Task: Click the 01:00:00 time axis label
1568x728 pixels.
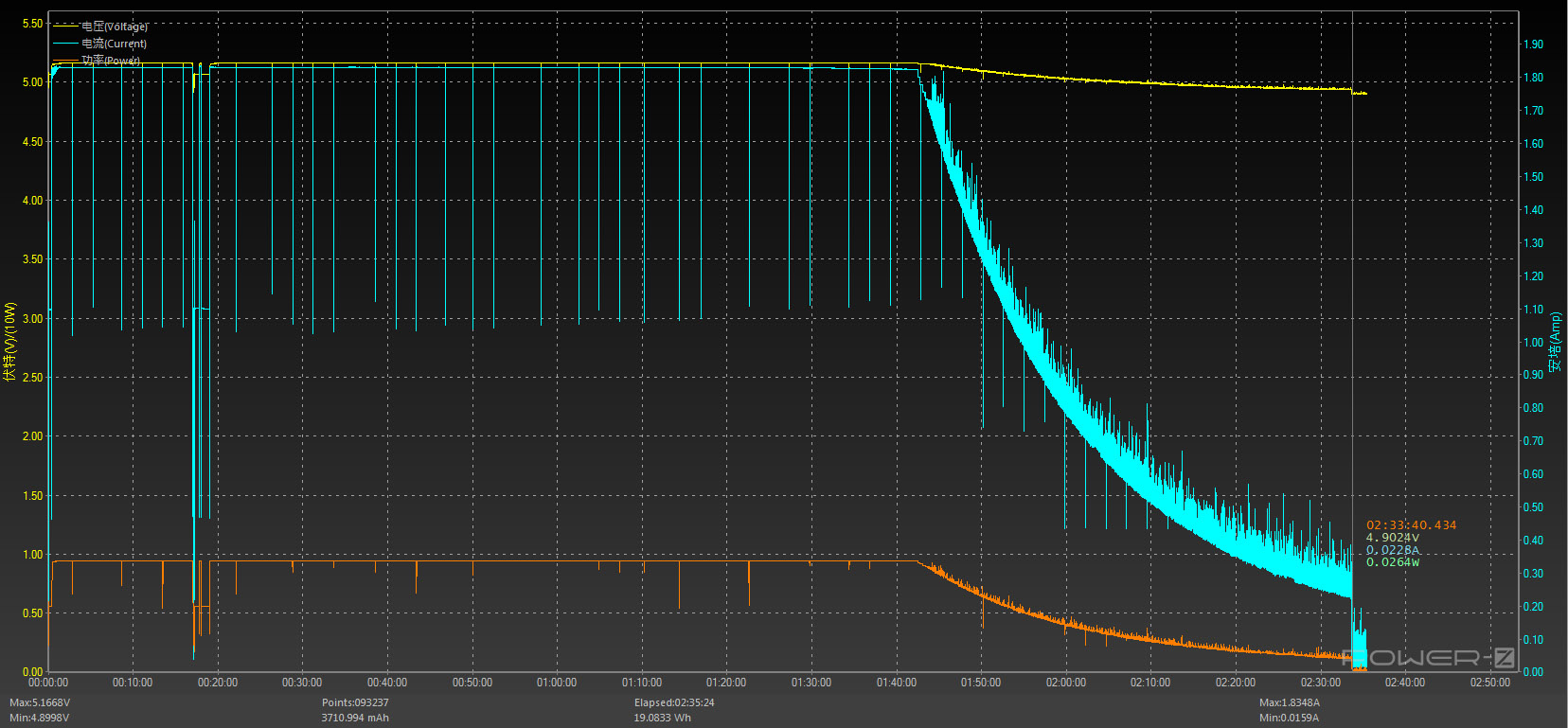Action: (557, 683)
